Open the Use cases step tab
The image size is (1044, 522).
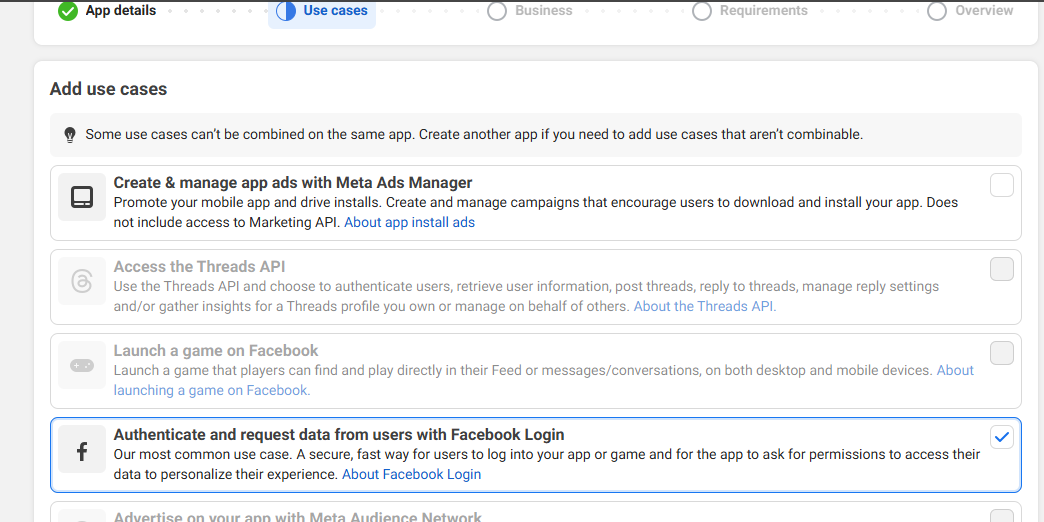(335, 11)
